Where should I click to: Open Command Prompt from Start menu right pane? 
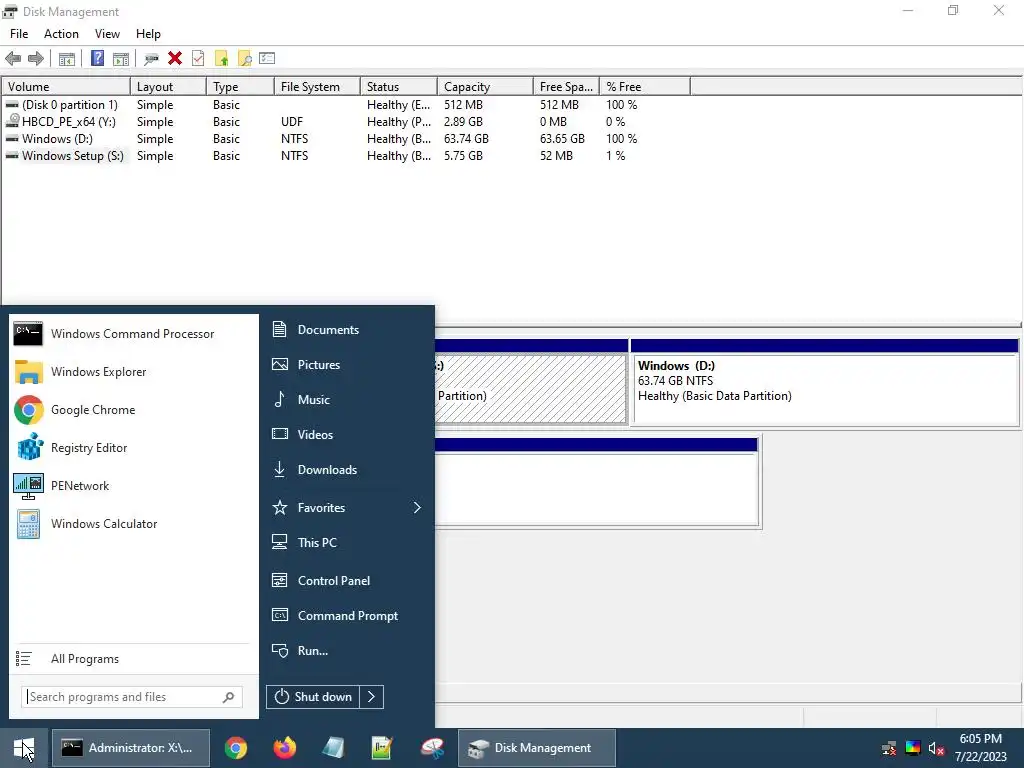pos(346,616)
